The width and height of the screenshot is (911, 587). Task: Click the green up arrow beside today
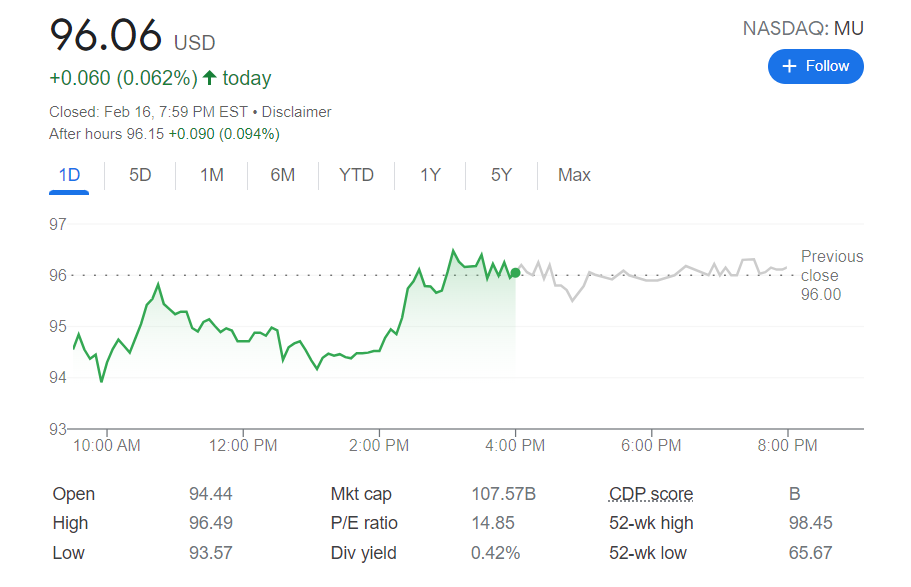pos(209,77)
